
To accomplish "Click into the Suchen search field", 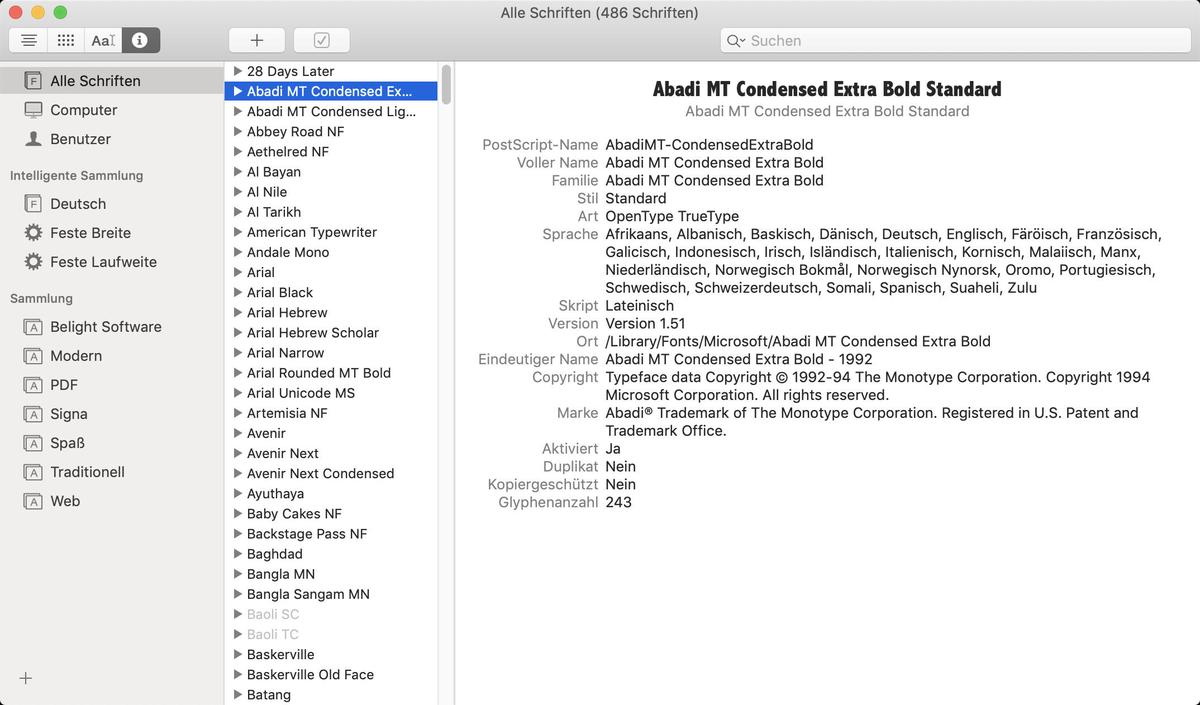I will [955, 41].
